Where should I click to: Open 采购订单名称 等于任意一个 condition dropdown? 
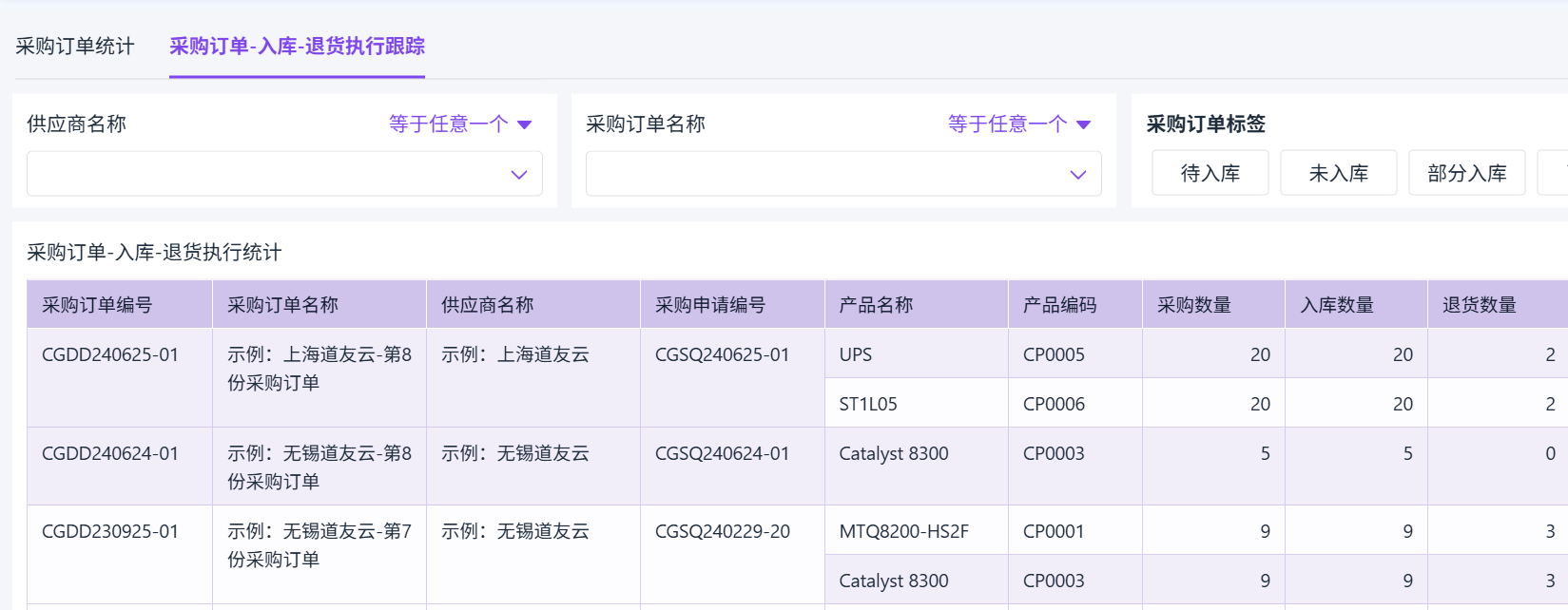tap(1019, 124)
